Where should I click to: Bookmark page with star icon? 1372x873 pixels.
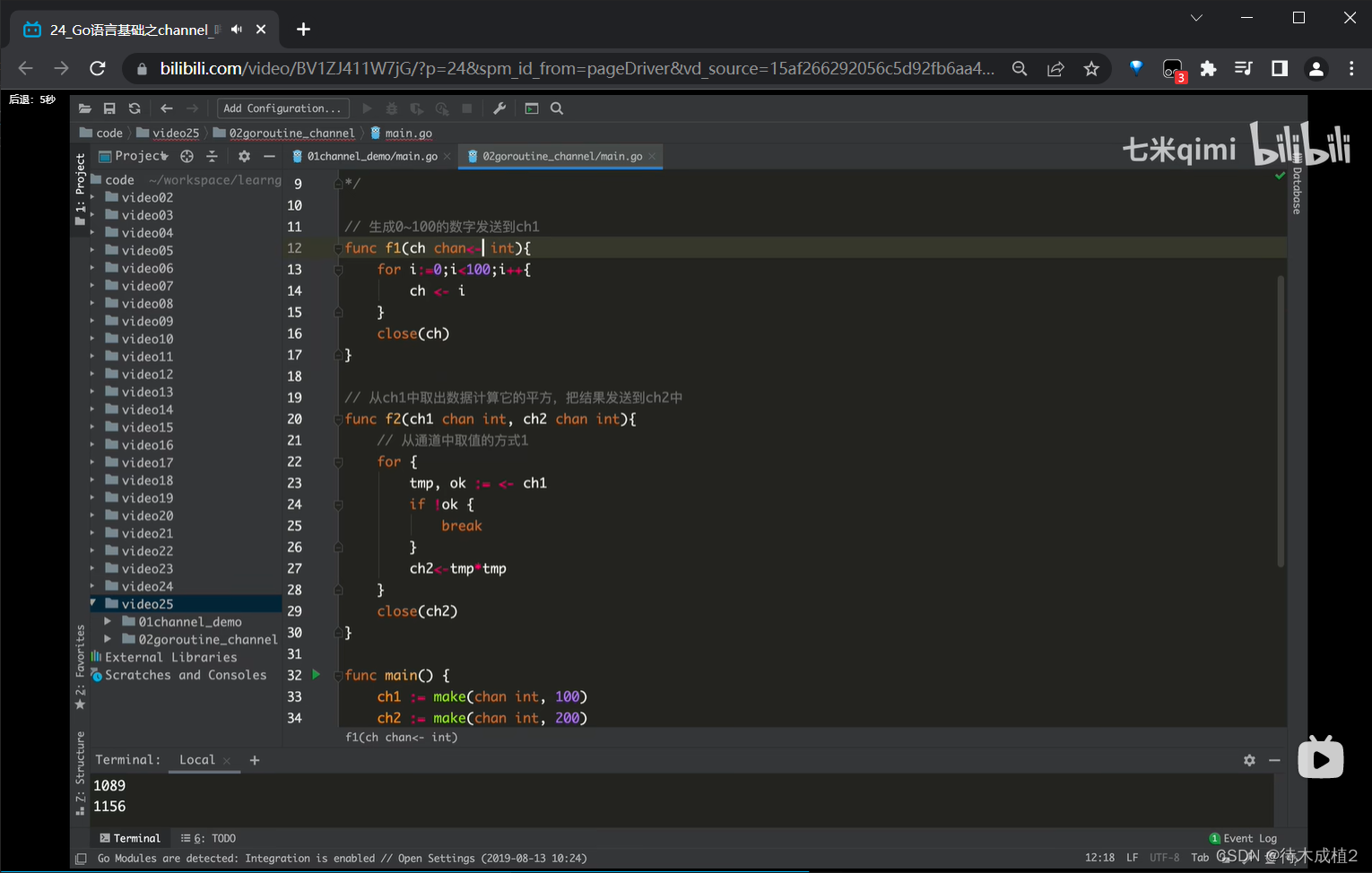point(1091,68)
